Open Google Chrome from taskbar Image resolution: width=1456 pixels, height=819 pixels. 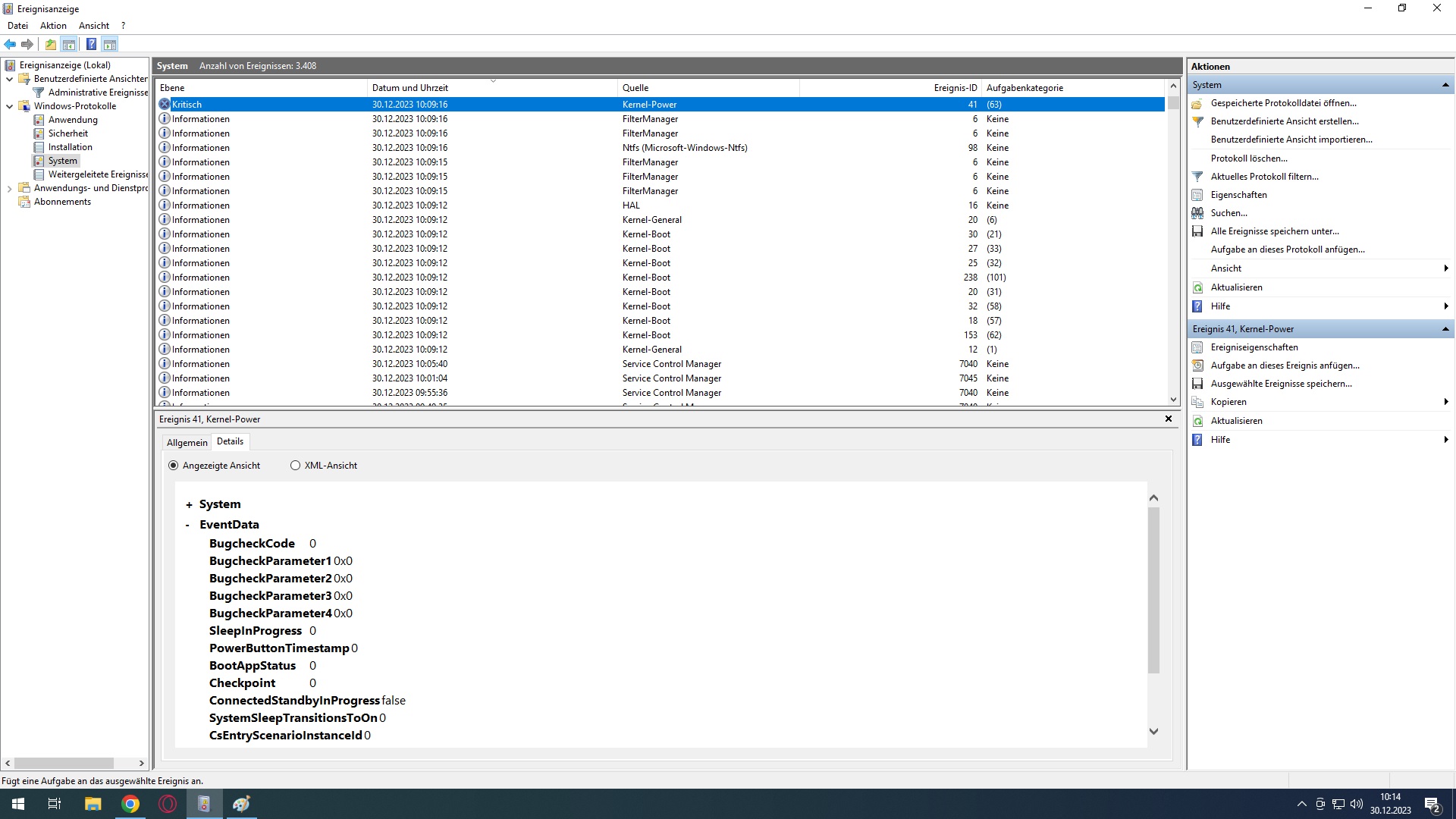click(x=130, y=804)
